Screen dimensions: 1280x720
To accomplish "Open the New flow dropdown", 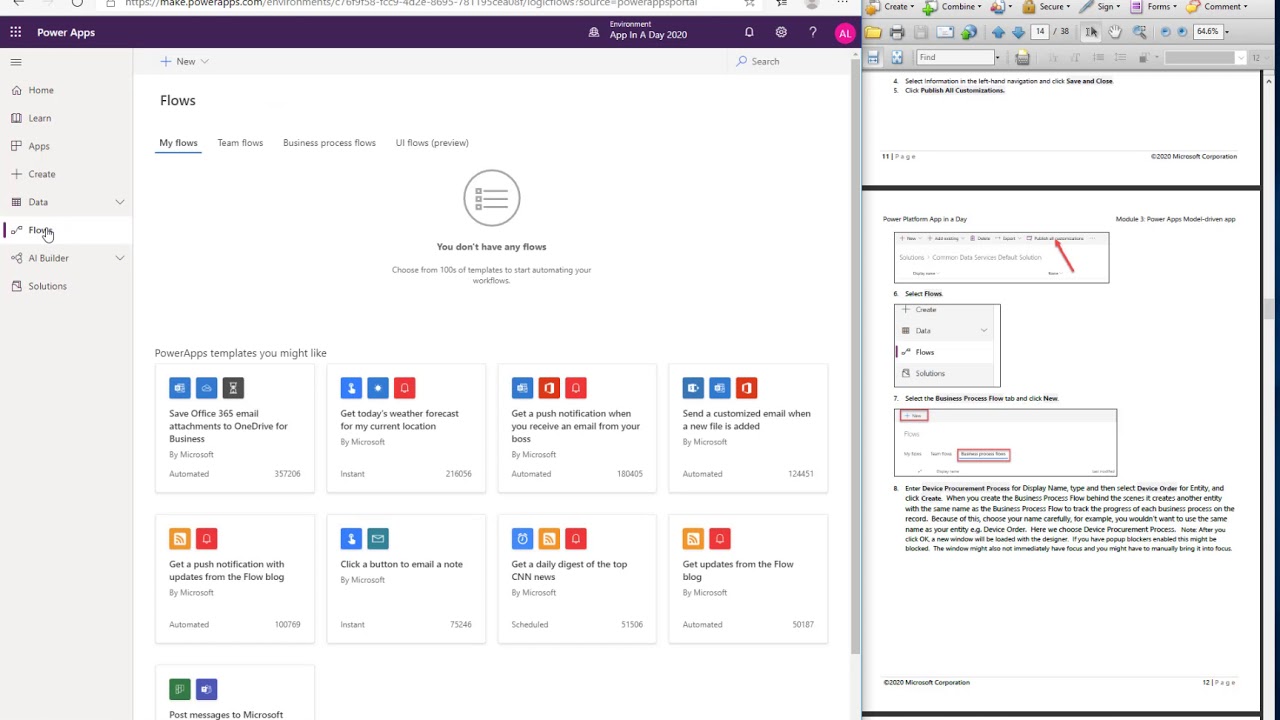I will point(185,61).
